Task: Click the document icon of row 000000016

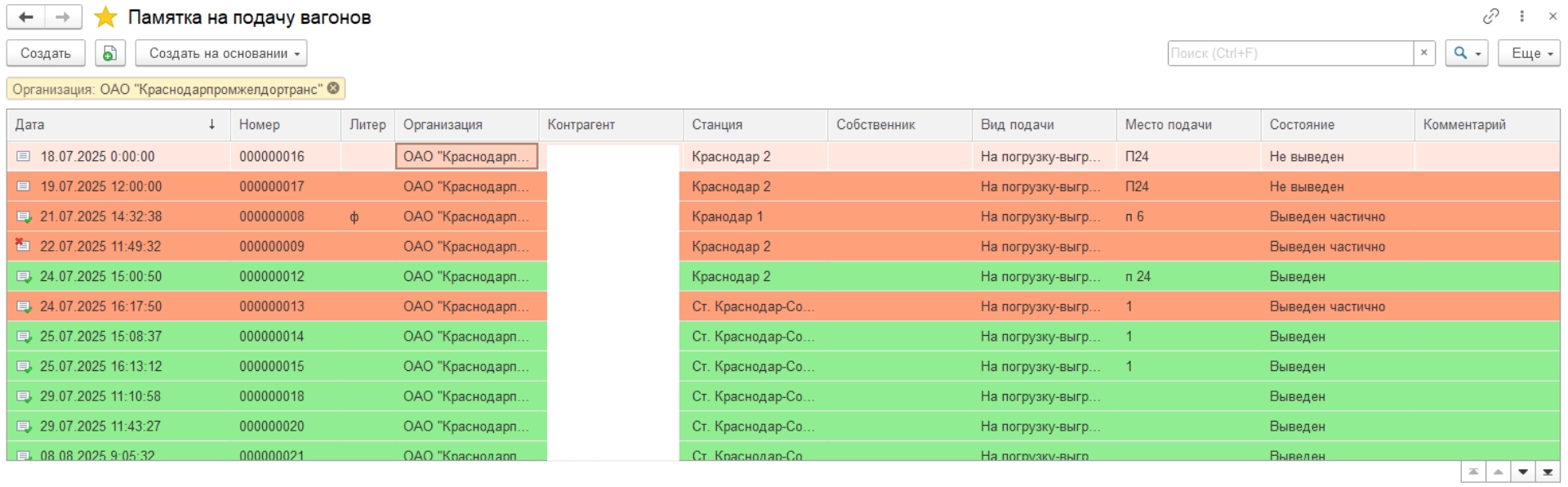Action: (x=24, y=156)
